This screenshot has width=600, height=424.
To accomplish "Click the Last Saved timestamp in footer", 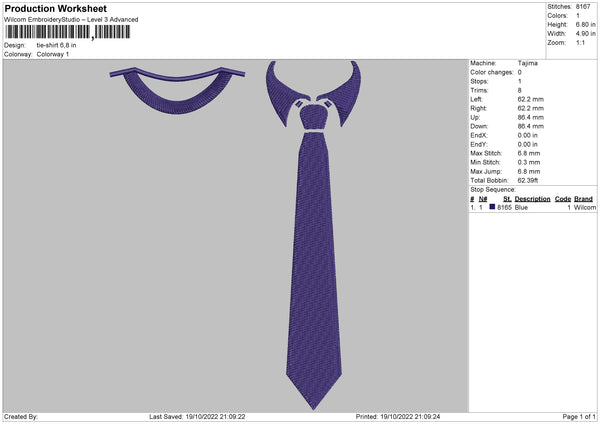I will (197, 417).
